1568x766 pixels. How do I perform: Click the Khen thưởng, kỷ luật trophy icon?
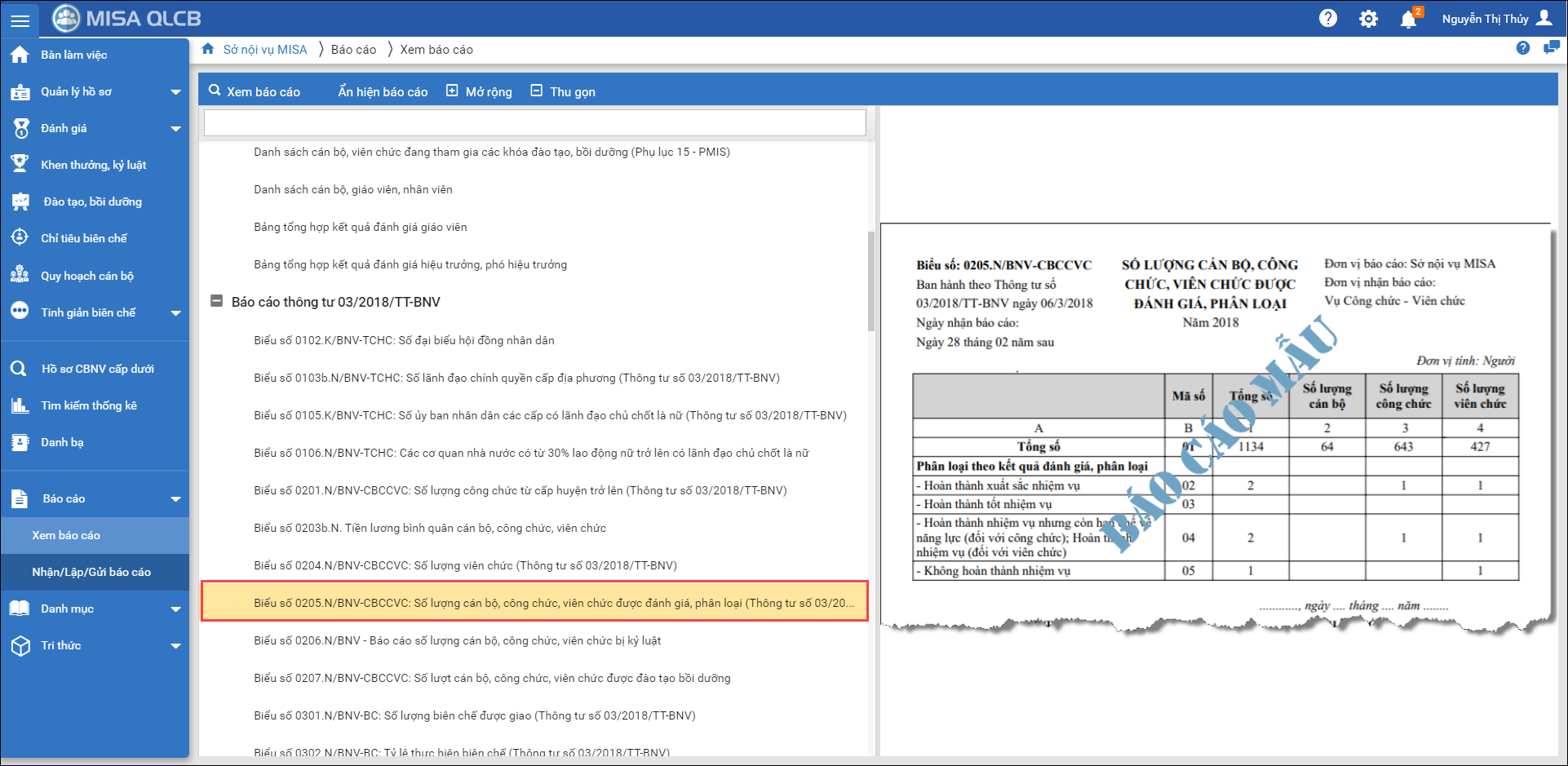[20, 164]
